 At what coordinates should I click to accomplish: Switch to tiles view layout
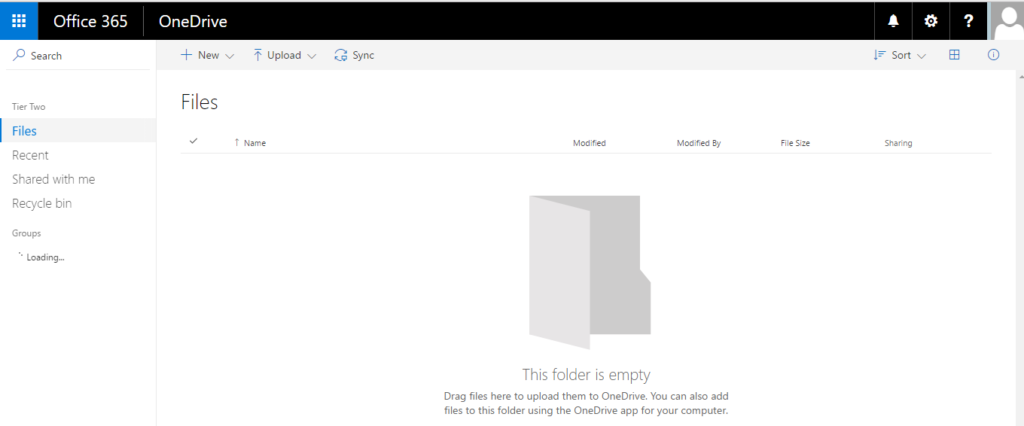[954, 56]
